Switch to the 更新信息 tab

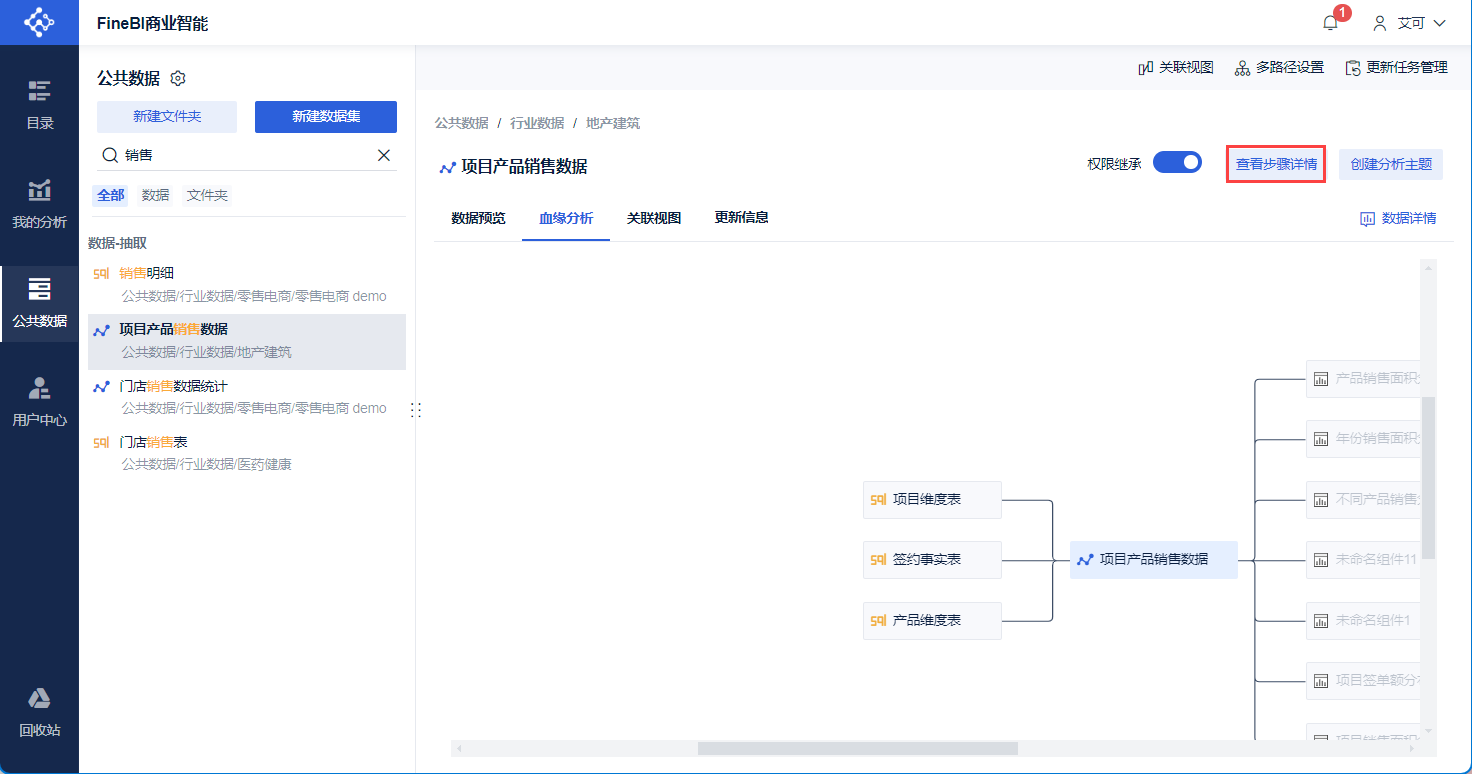pos(741,217)
